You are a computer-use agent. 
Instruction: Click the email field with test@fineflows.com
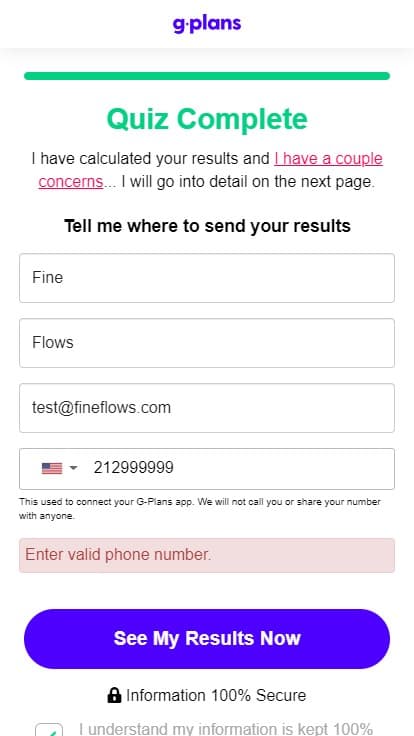click(x=207, y=408)
